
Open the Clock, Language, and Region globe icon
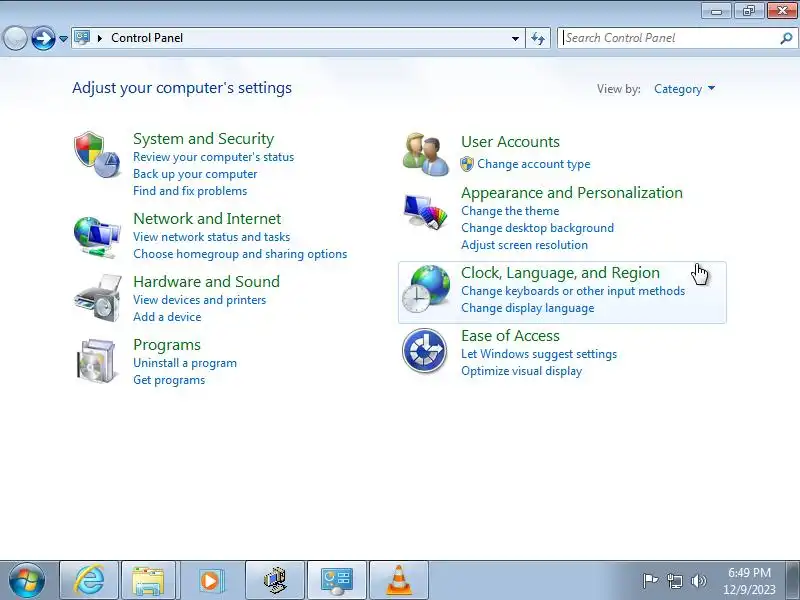426,289
